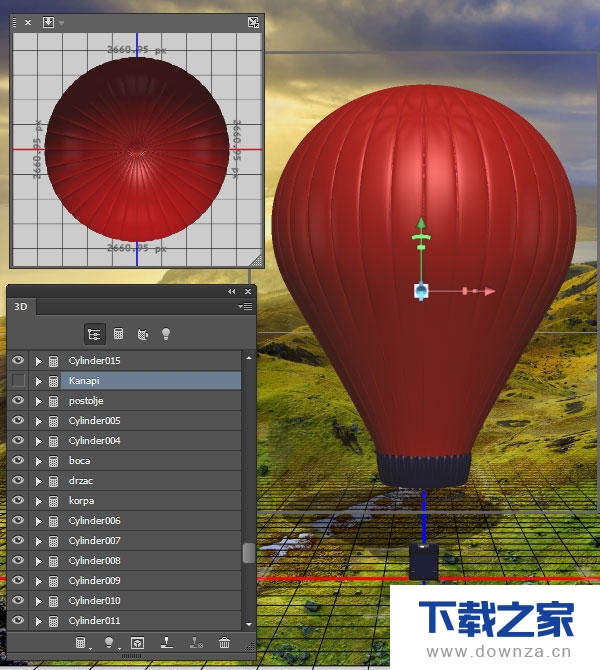Click the scroll down arrow in 3D panel
This screenshot has height=670, width=600.
click(x=249, y=624)
